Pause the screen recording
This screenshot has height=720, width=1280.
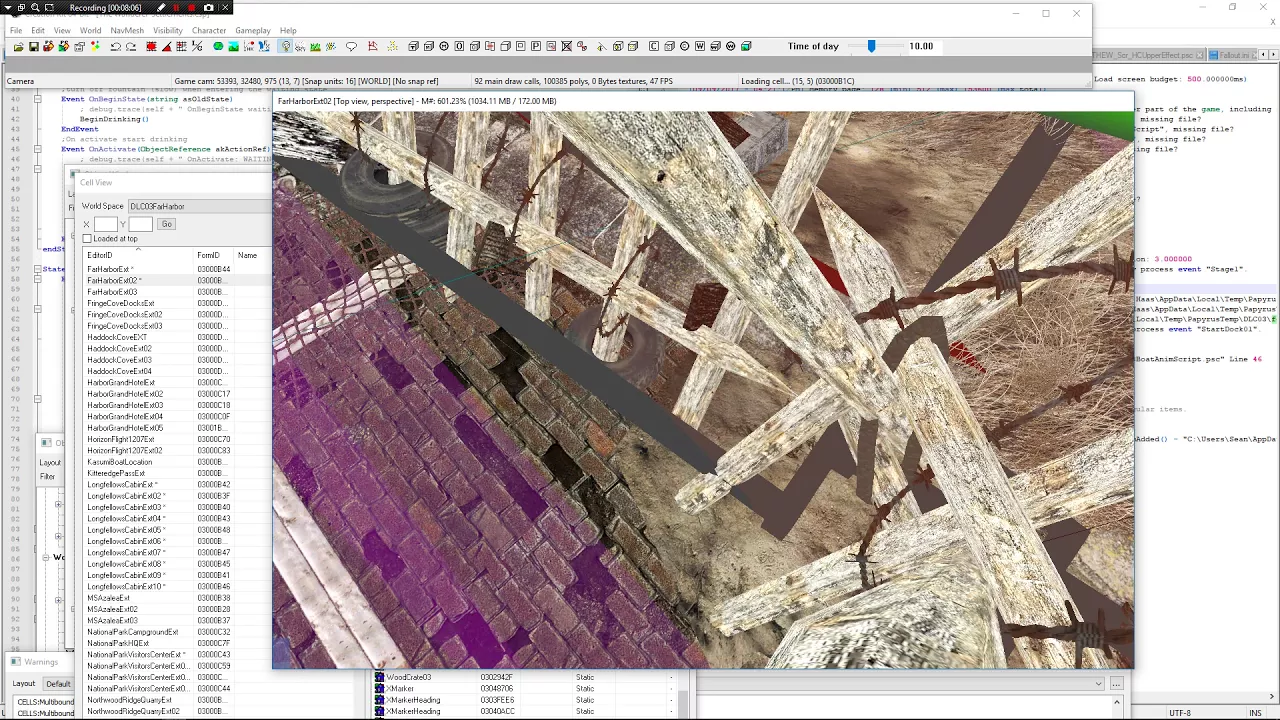pyautogui.click(x=176, y=8)
